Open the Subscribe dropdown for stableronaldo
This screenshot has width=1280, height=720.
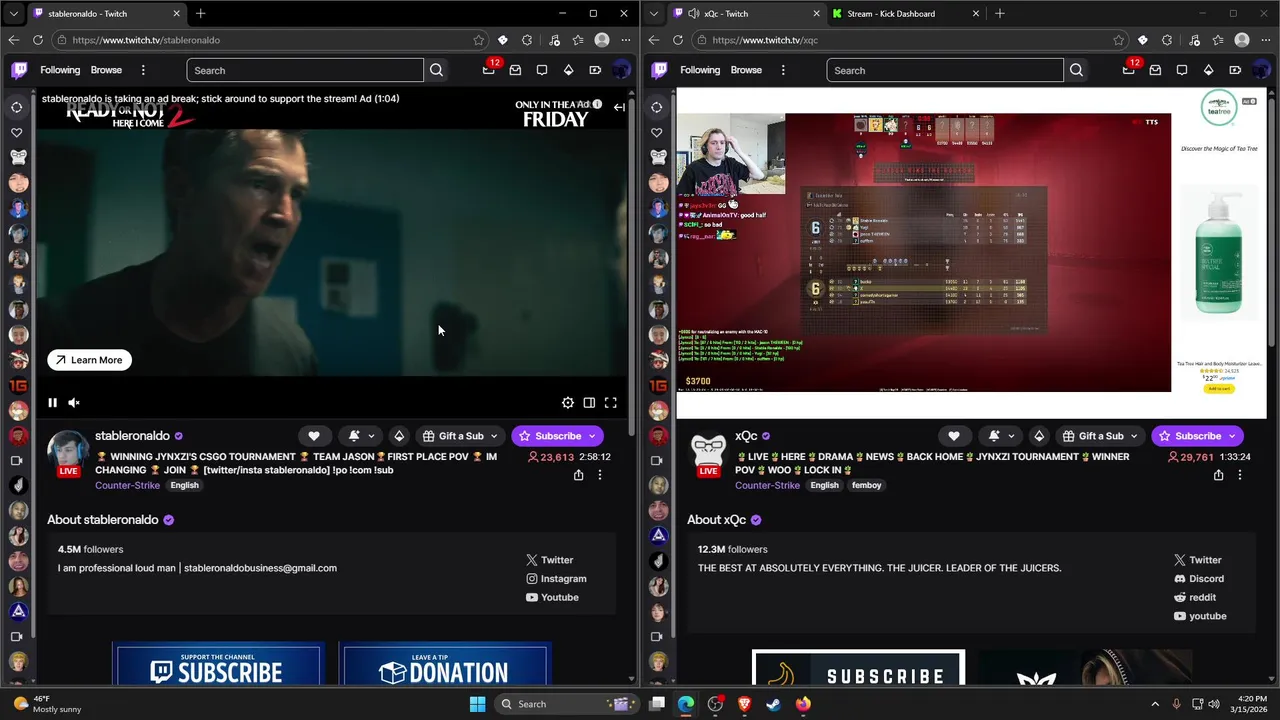click(557, 436)
